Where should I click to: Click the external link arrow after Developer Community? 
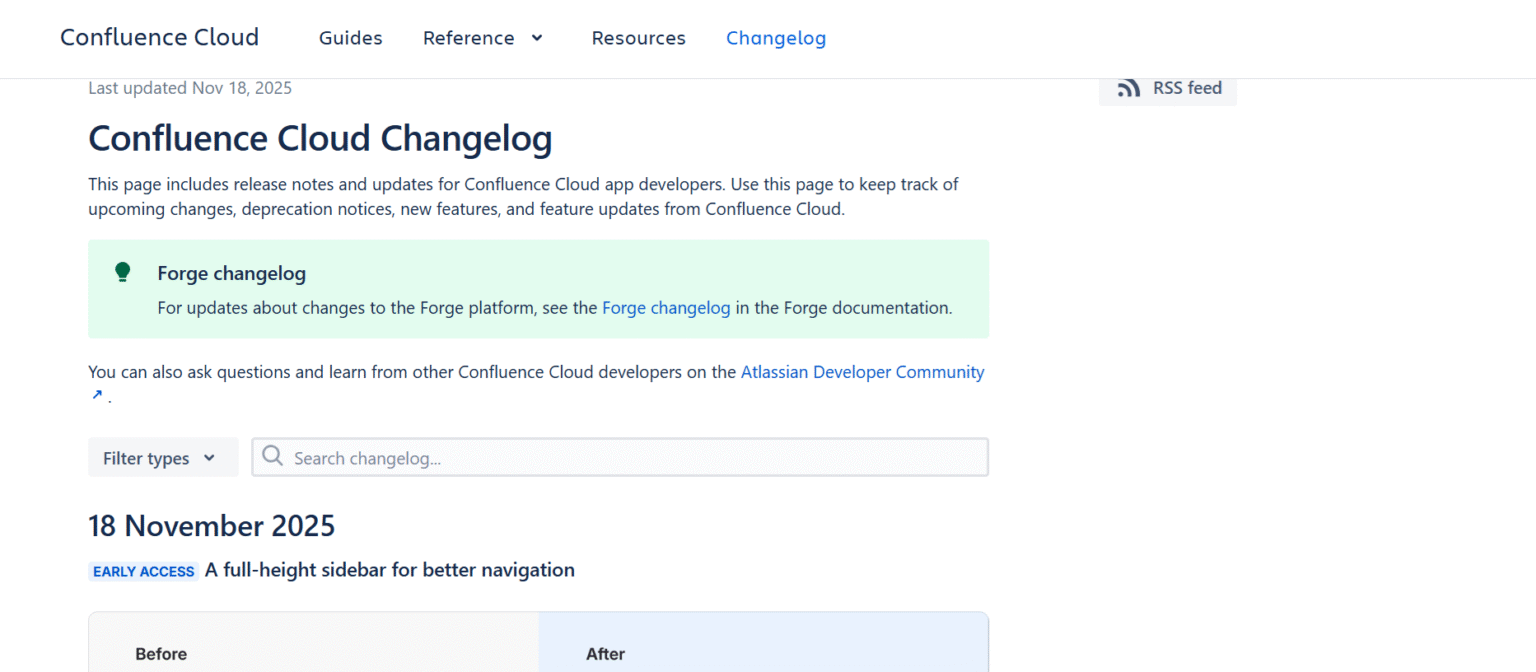pyautogui.click(x=97, y=394)
